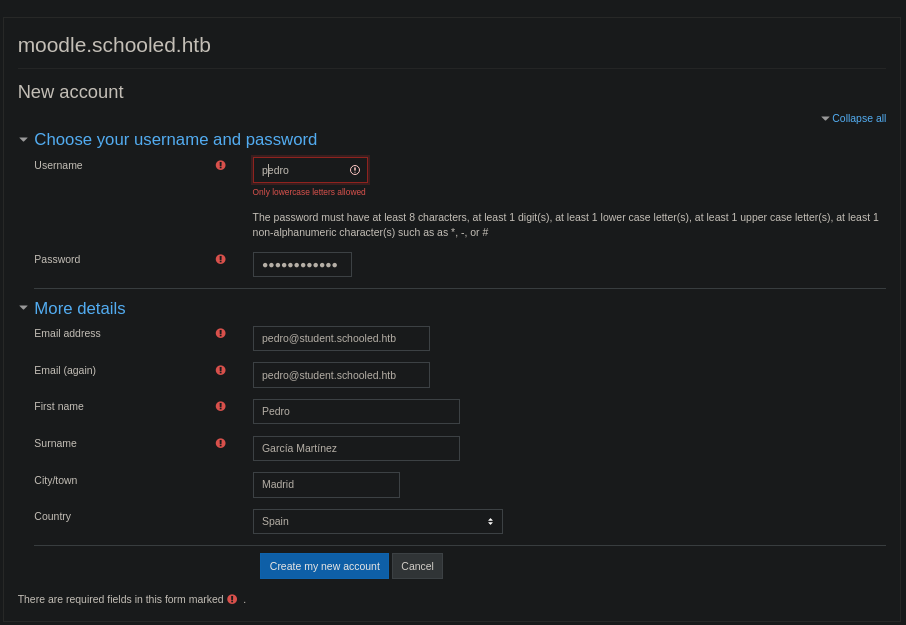Click the Email address input field

click(341, 338)
